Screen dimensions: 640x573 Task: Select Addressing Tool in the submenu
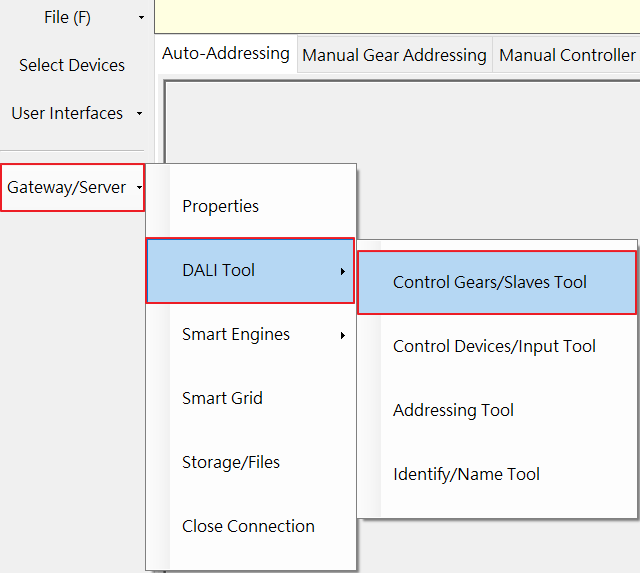pos(453,410)
